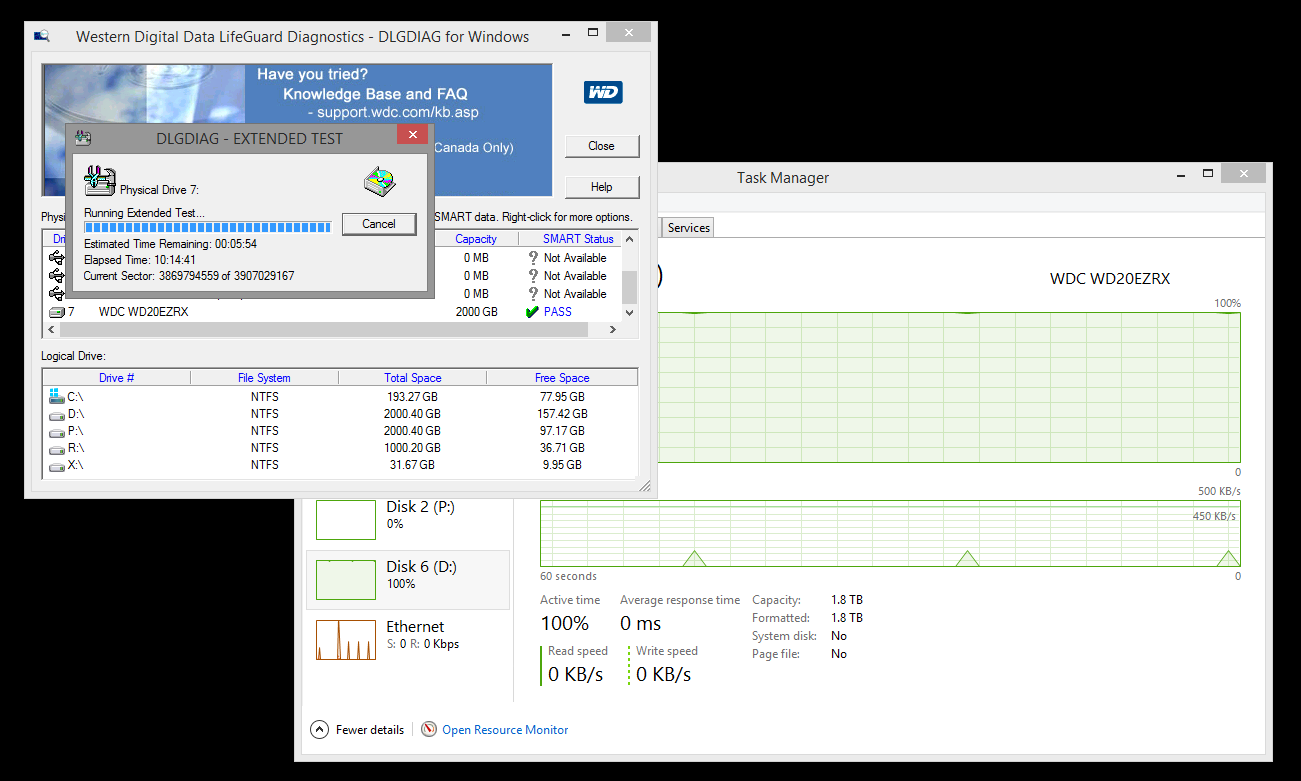Switch to the Services tab in Task Manager
The height and width of the screenshot is (781, 1301).
pyautogui.click(x=689, y=228)
